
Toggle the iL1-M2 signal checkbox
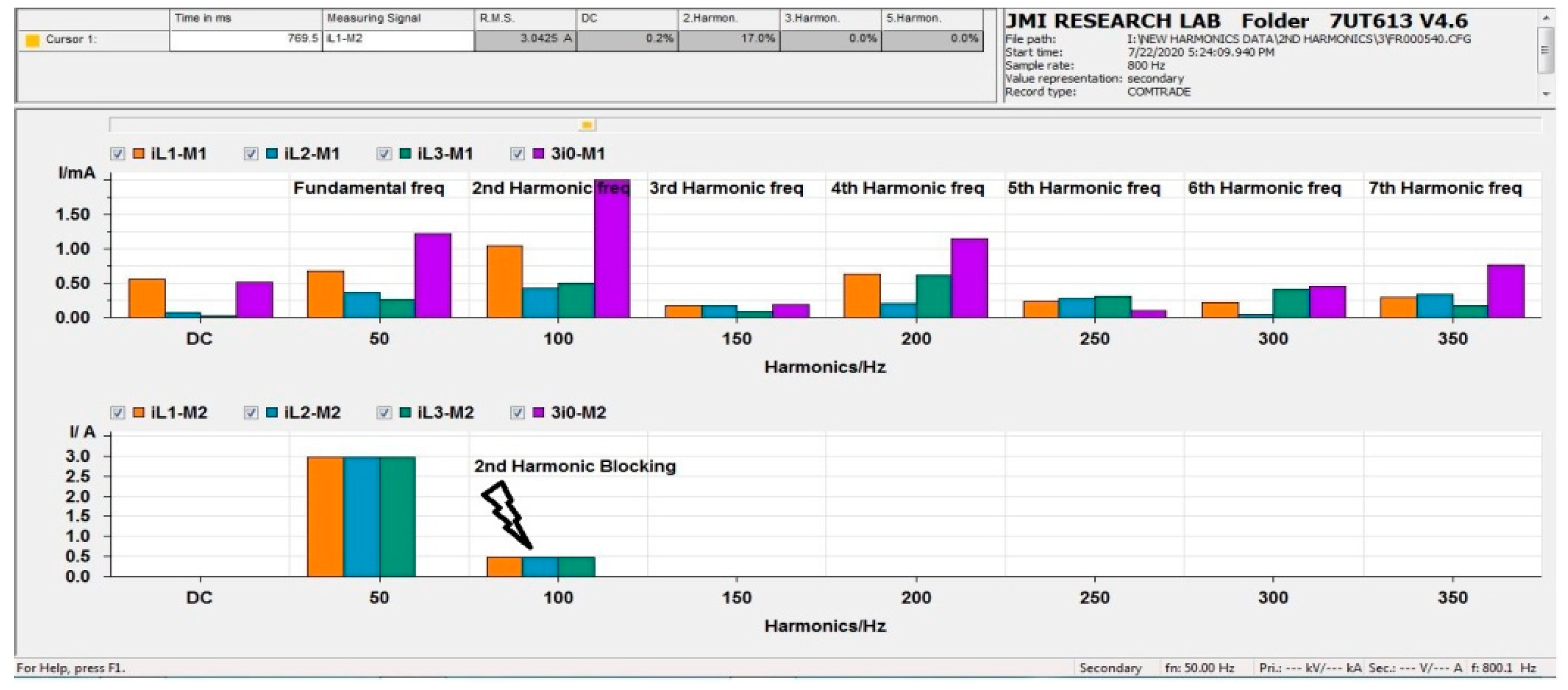pos(117,412)
